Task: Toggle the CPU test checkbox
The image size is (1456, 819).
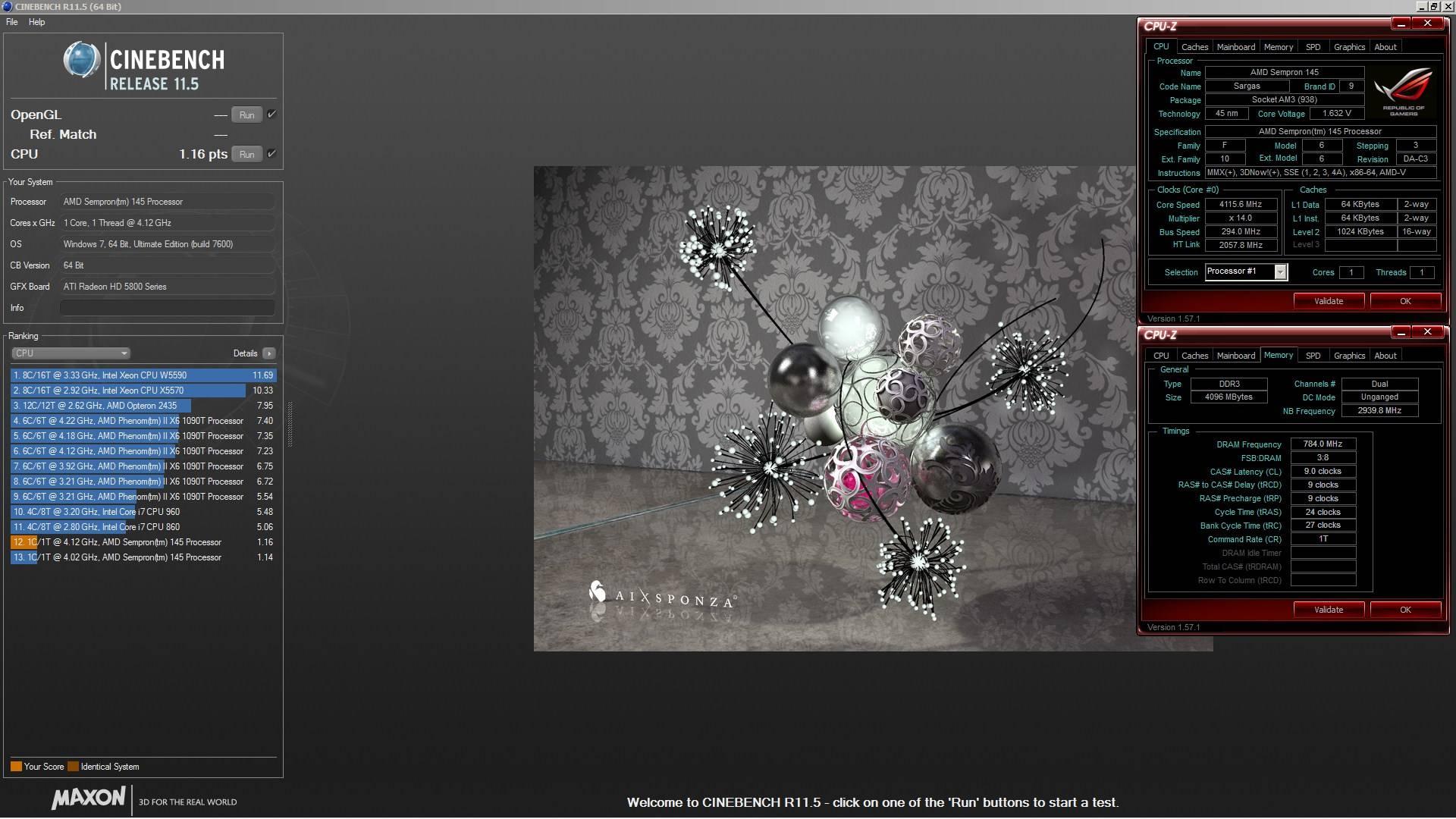Action: tap(271, 153)
